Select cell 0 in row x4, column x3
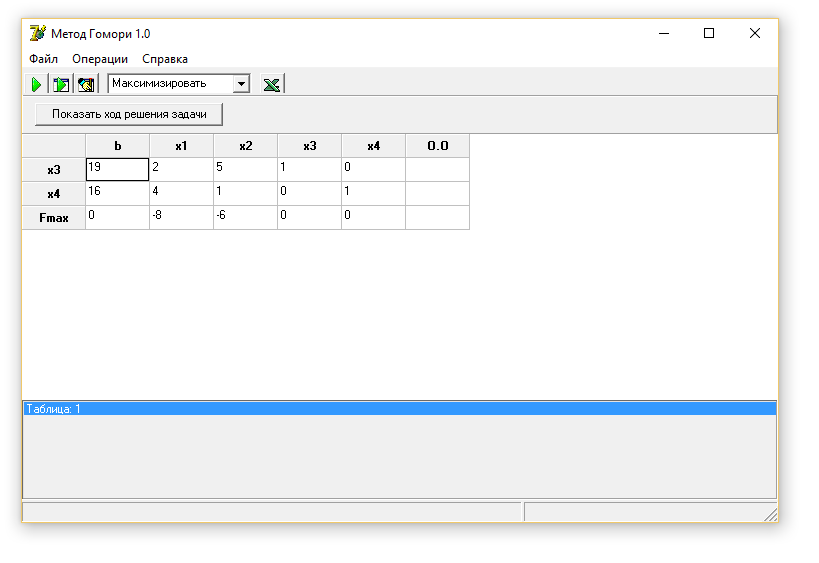819x563 pixels. click(x=309, y=194)
